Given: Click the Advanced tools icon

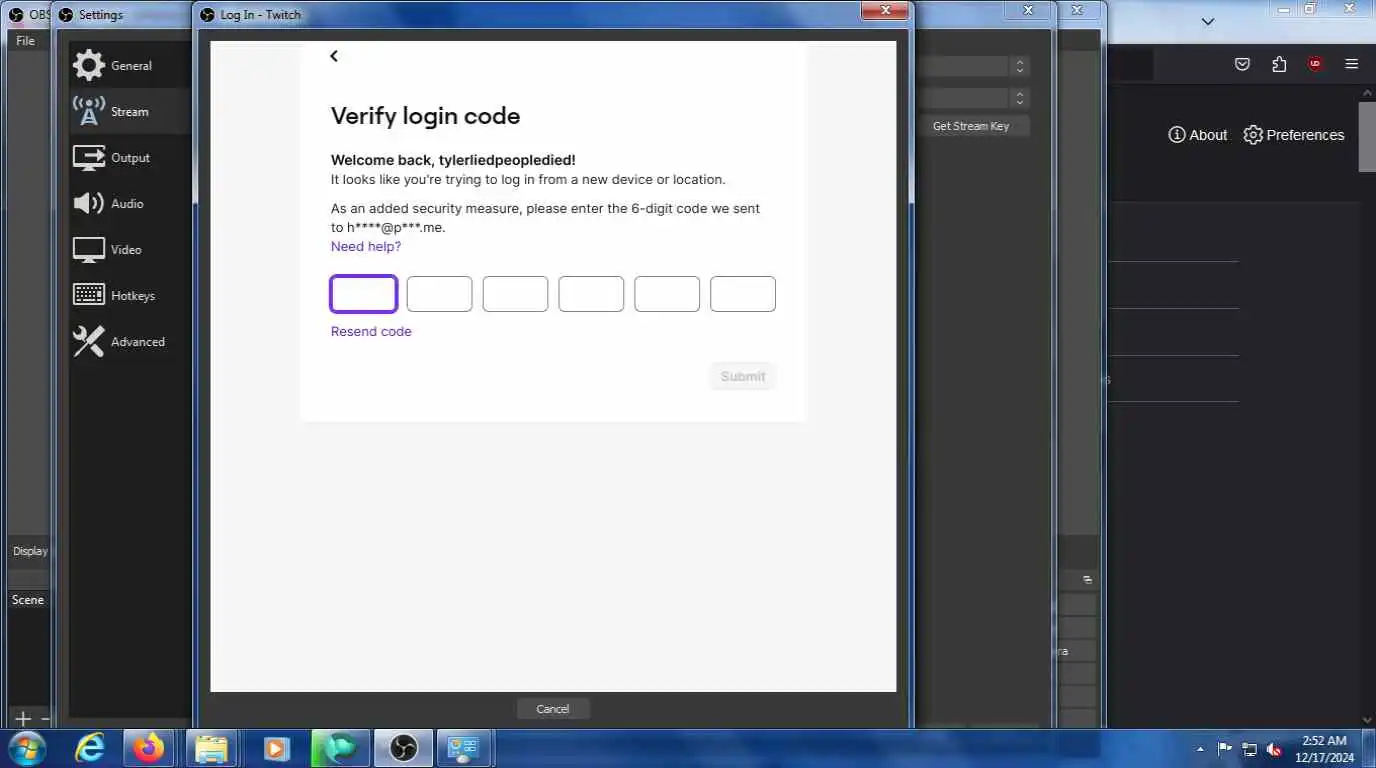Looking at the screenshot, I should coord(88,342).
